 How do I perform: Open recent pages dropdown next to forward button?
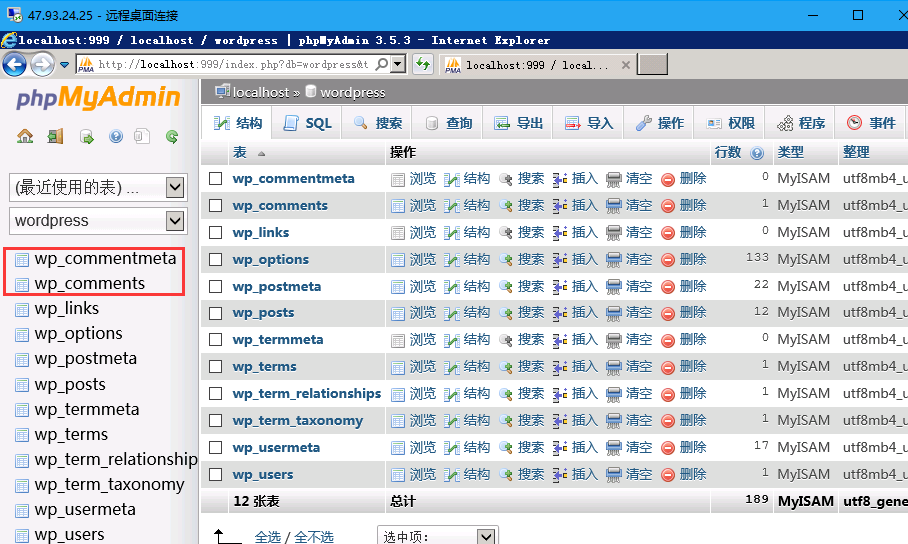(64, 64)
